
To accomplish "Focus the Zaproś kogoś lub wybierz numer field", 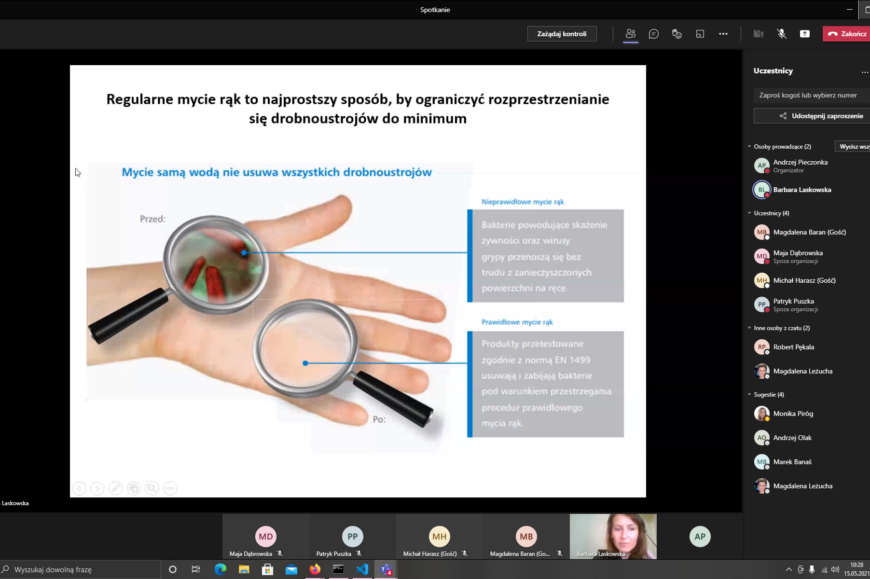I will [812, 95].
